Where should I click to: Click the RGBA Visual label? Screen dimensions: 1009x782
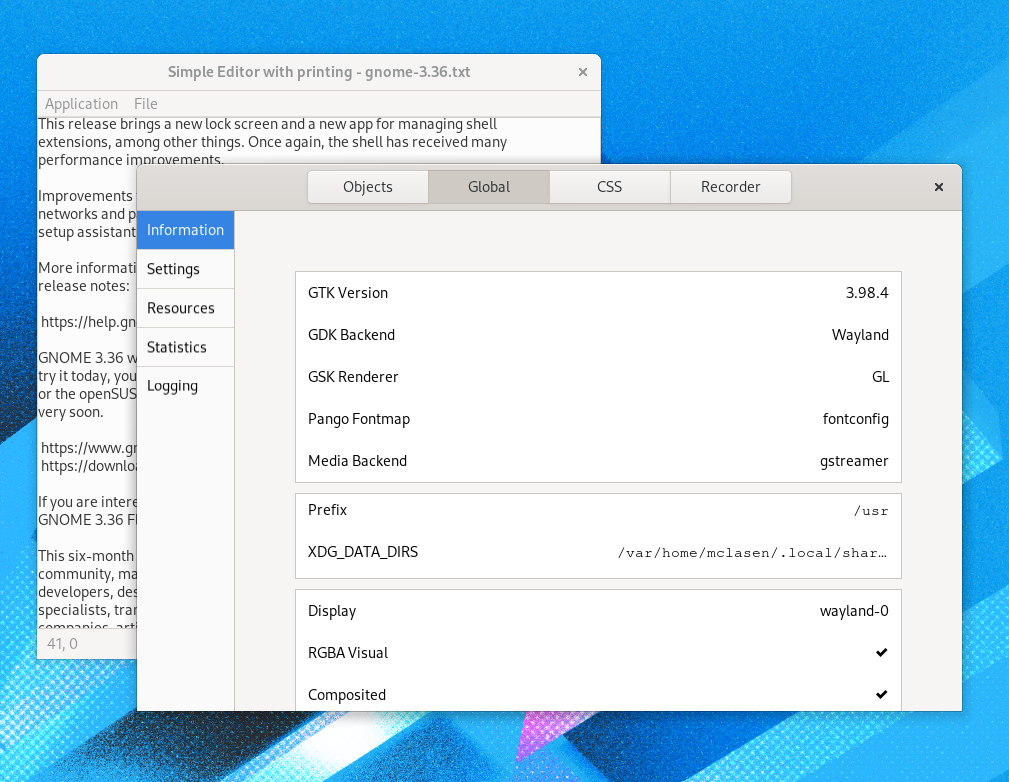tap(348, 653)
